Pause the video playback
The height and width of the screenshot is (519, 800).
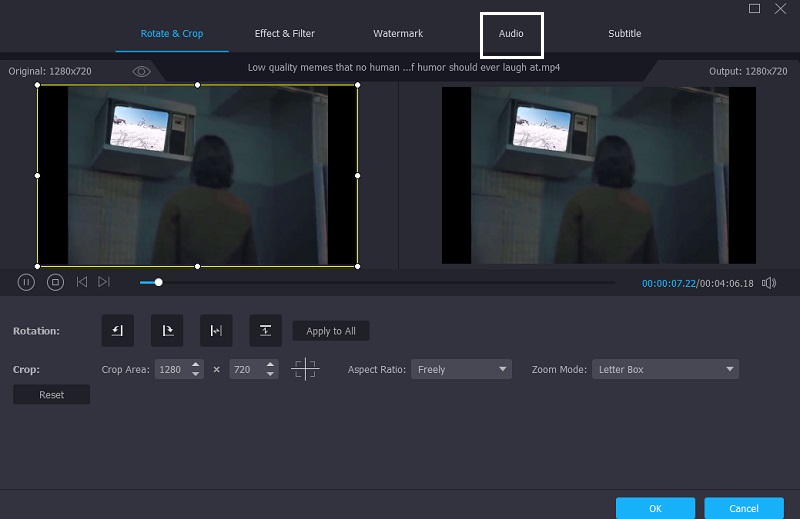tap(27, 283)
